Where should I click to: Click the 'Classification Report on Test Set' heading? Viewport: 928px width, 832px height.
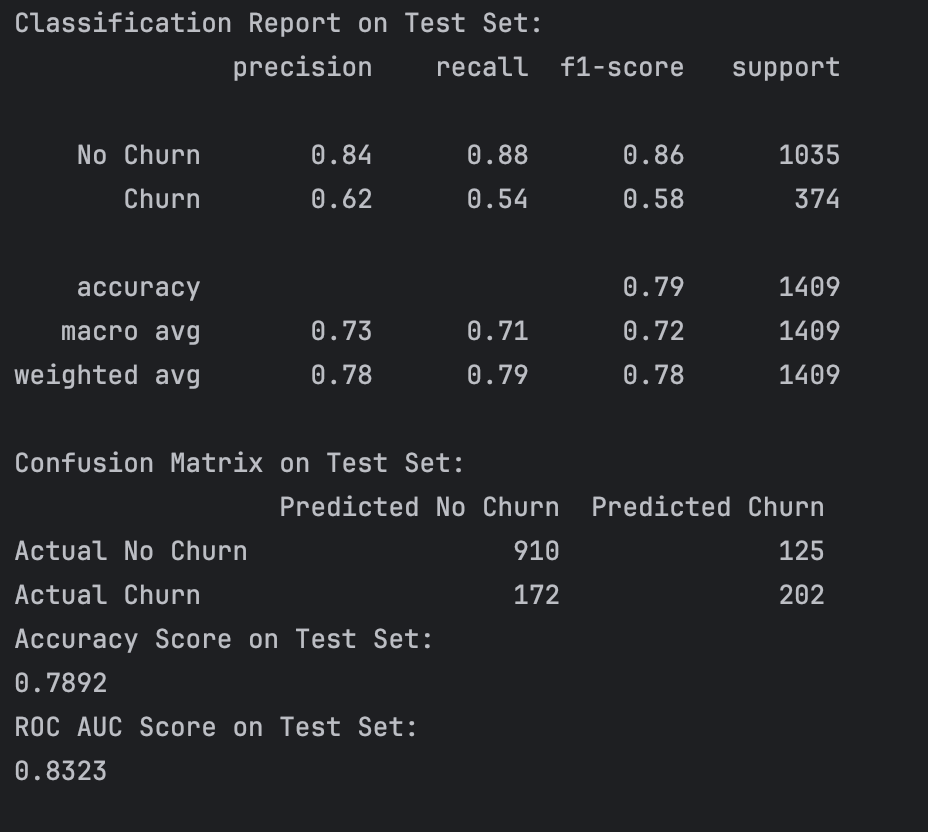(278, 23)
